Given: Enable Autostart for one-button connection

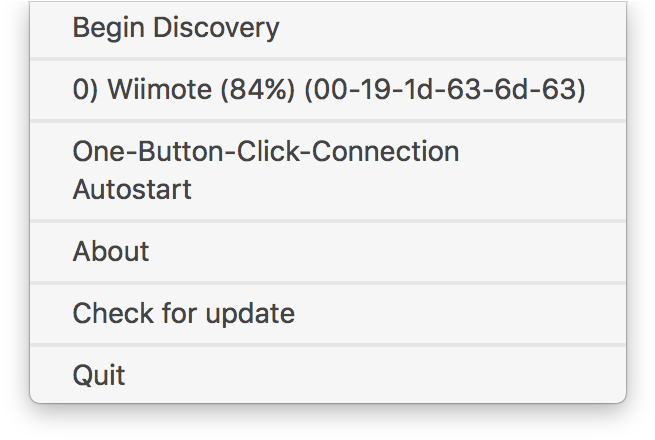Looking at the screenshot, I should coord(266,170).
